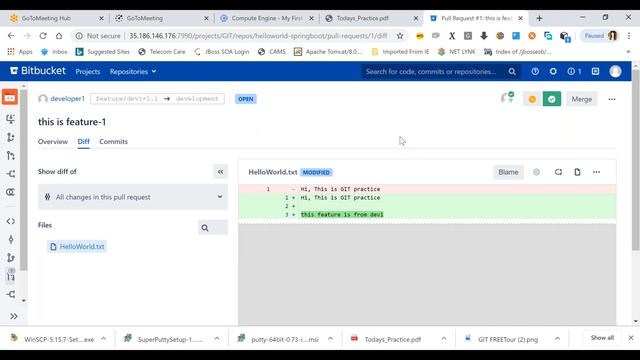Expand Todays_Practice.pdf download options
The width and height of the screenshot is (640, 360).
point(444,339)
